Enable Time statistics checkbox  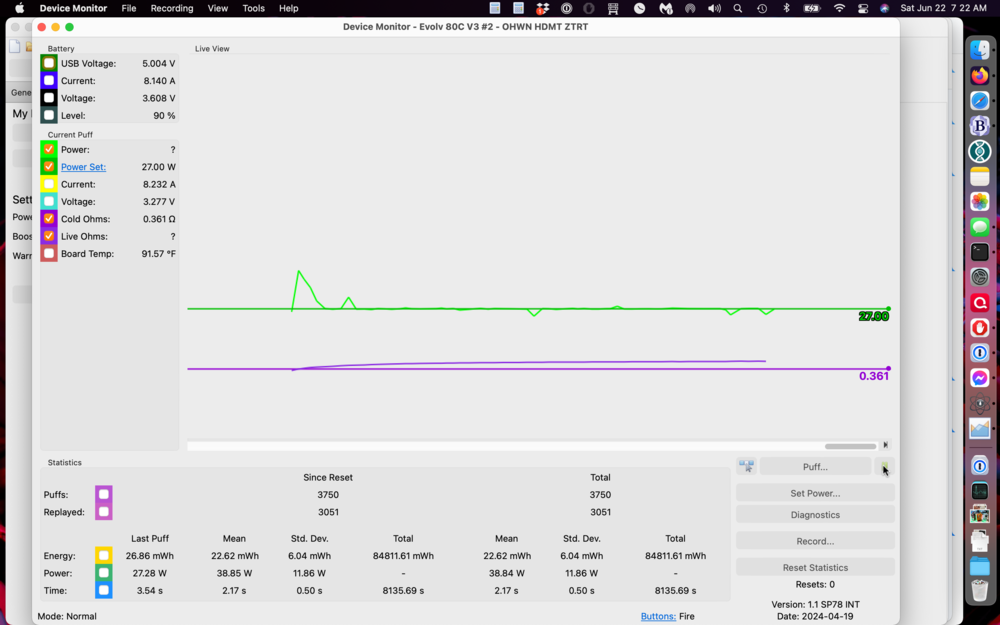coord(103,590)
